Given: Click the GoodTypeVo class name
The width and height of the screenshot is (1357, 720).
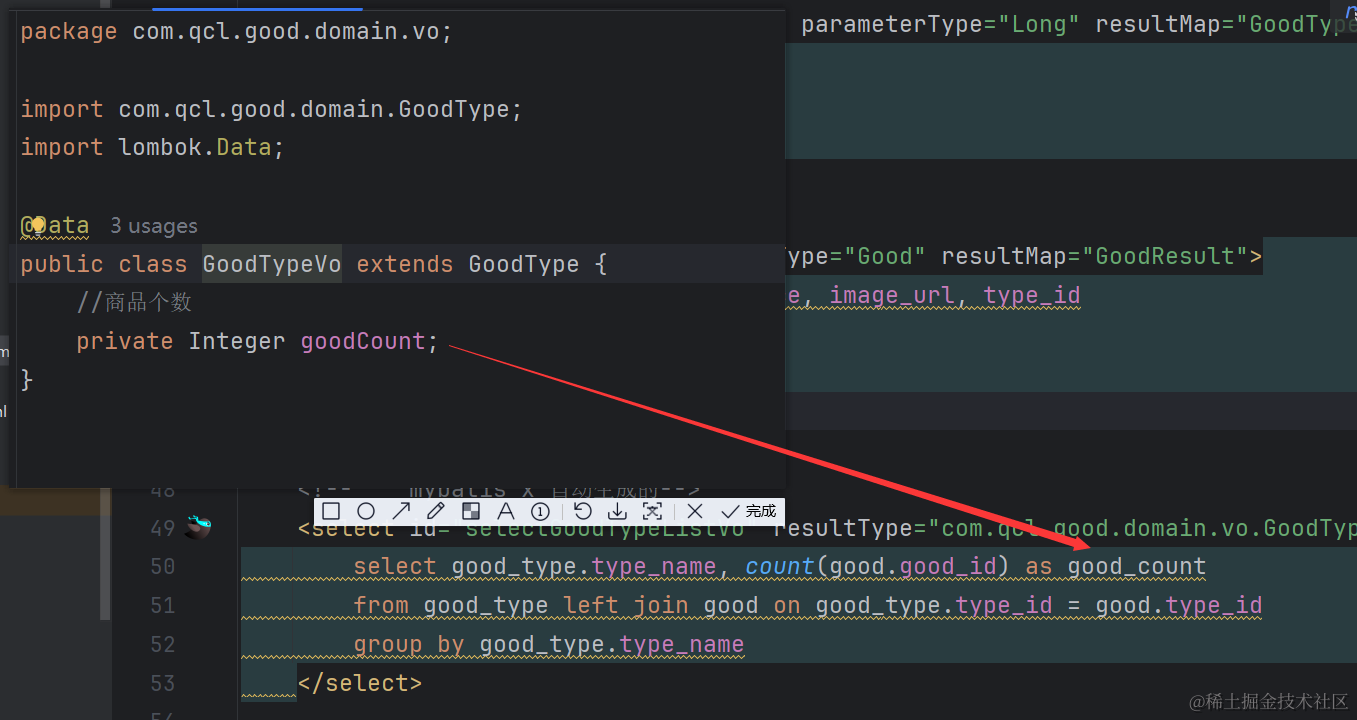Looking at the screenshot, I should click(271, 264).
